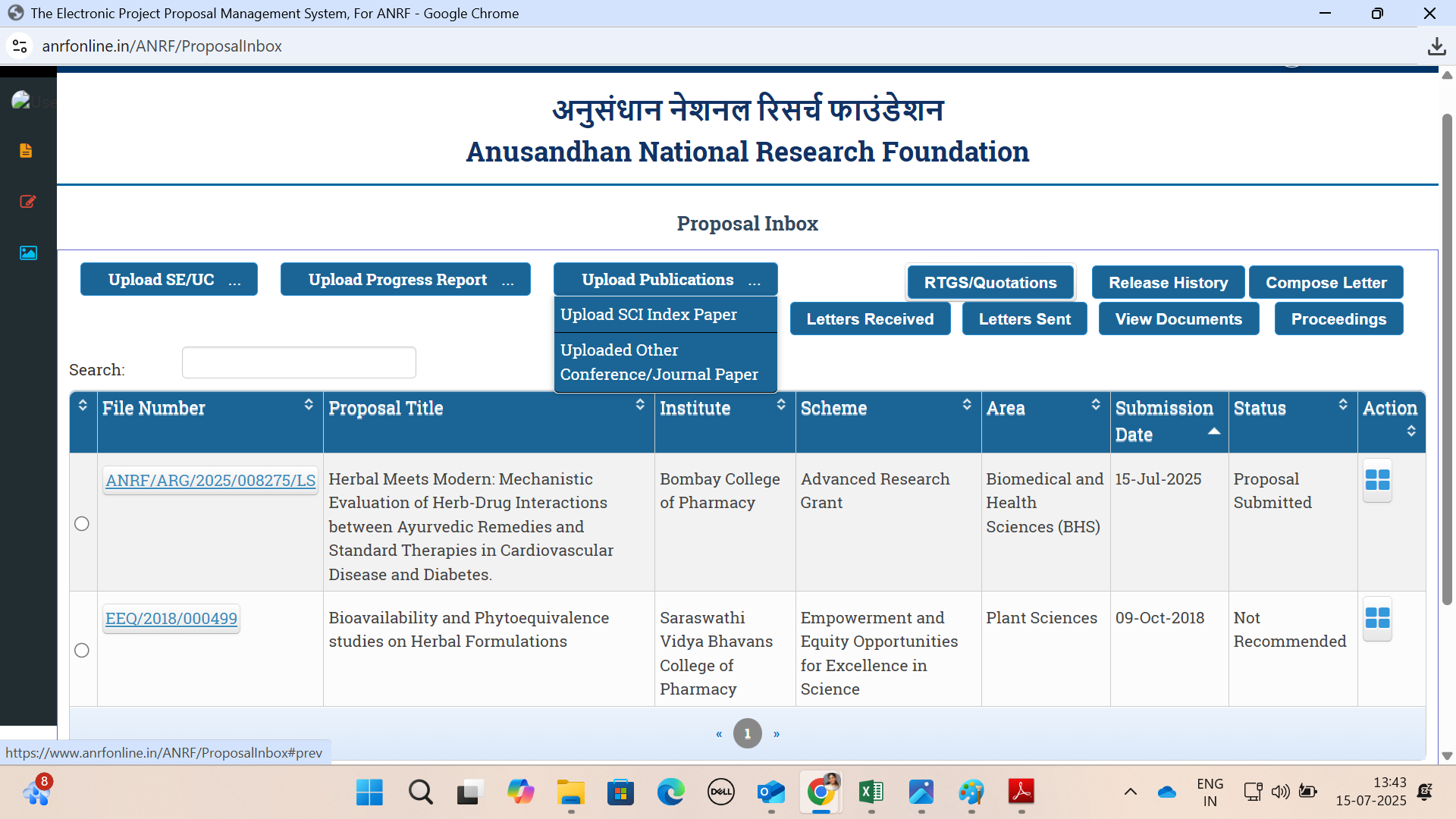Click the red edit icon in sidebar
Viewport: 1456px width, 819px height.
point(28,202)
